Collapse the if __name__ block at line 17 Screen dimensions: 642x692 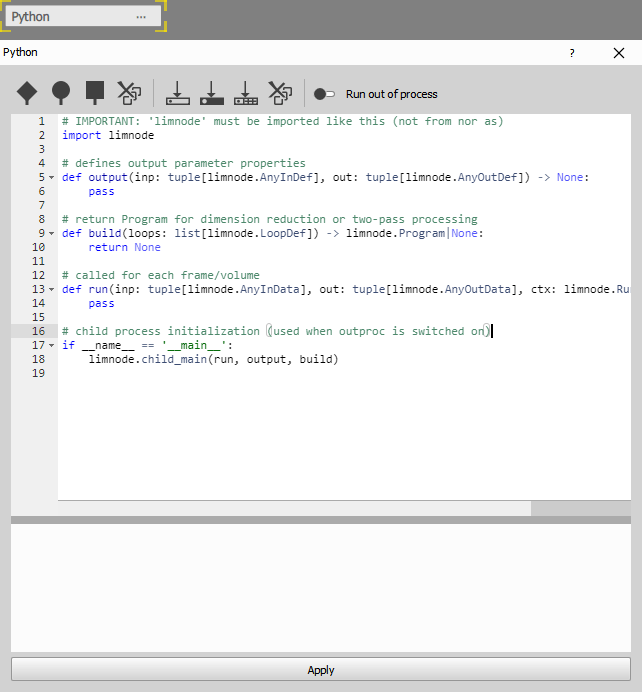(x=52, y=346)
